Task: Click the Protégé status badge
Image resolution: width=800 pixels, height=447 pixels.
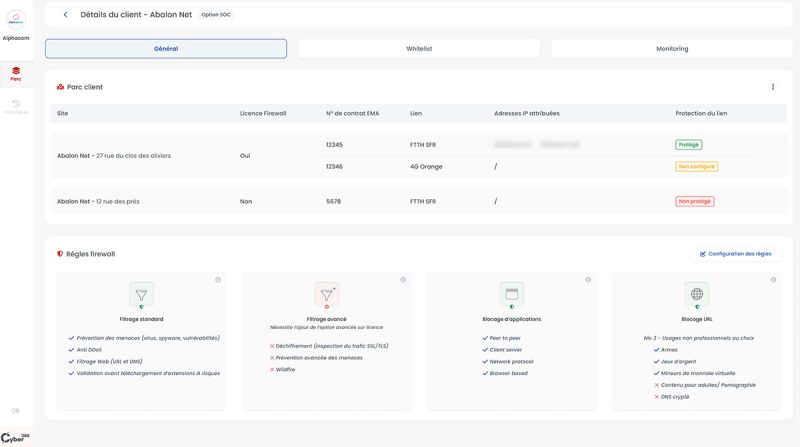Action: tap(688, 145)
